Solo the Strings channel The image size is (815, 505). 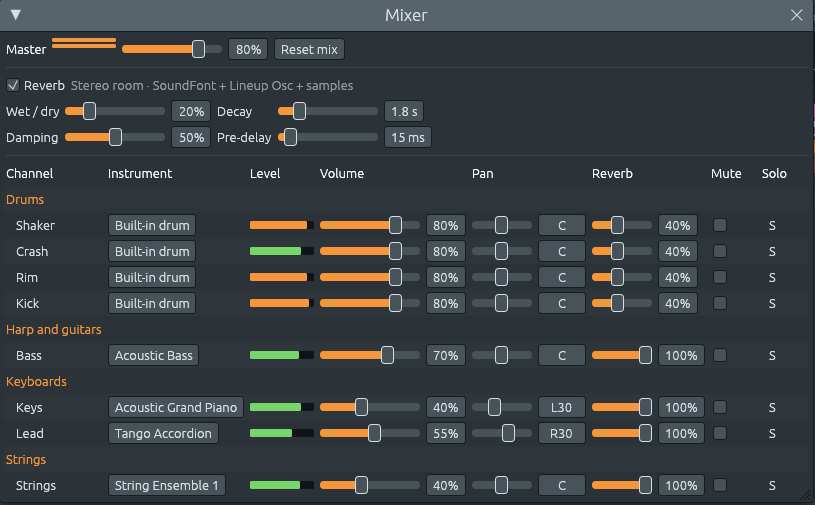coord(772,485)
